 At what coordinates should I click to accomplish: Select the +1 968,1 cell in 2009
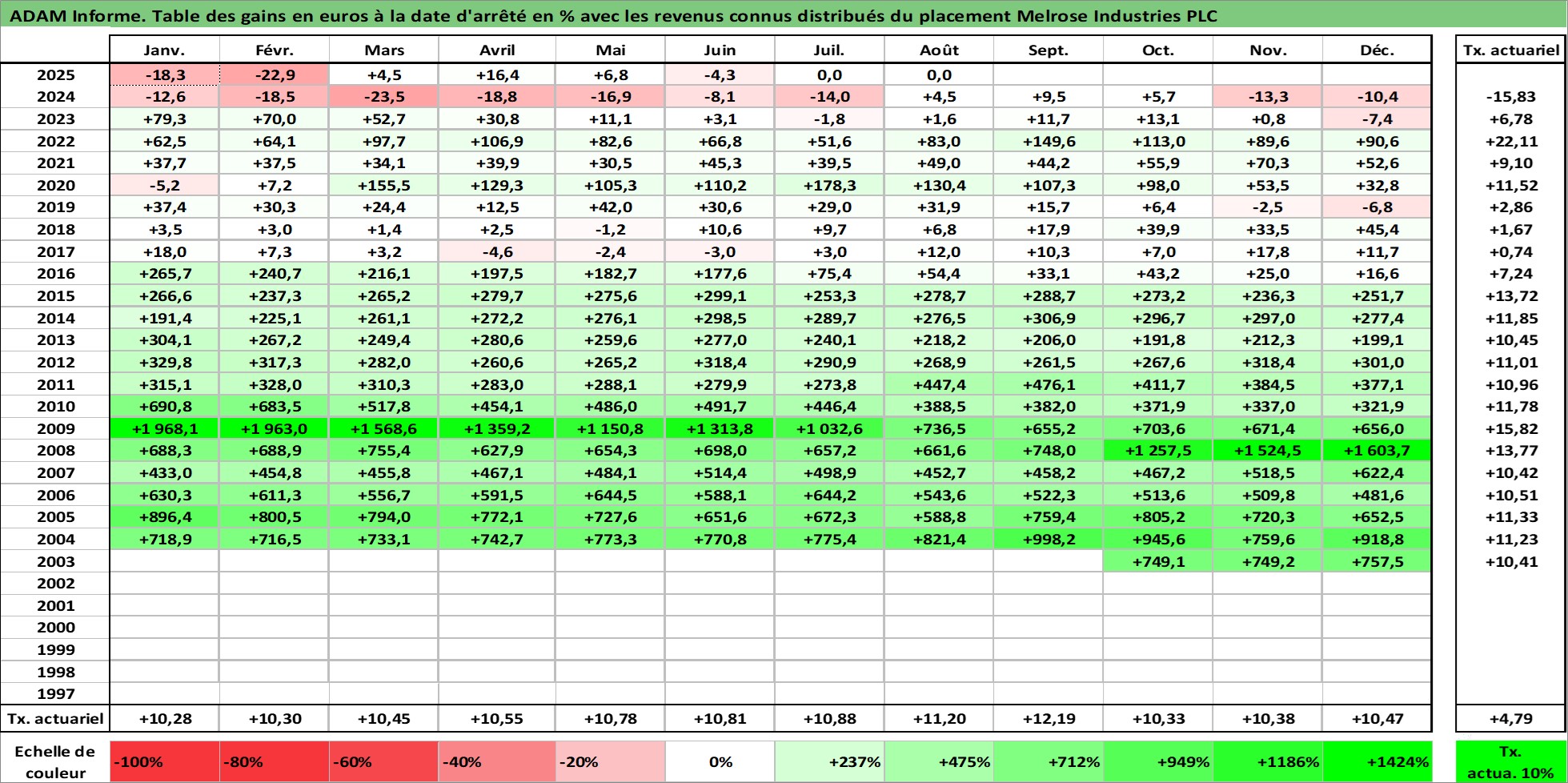coord(164,429)
